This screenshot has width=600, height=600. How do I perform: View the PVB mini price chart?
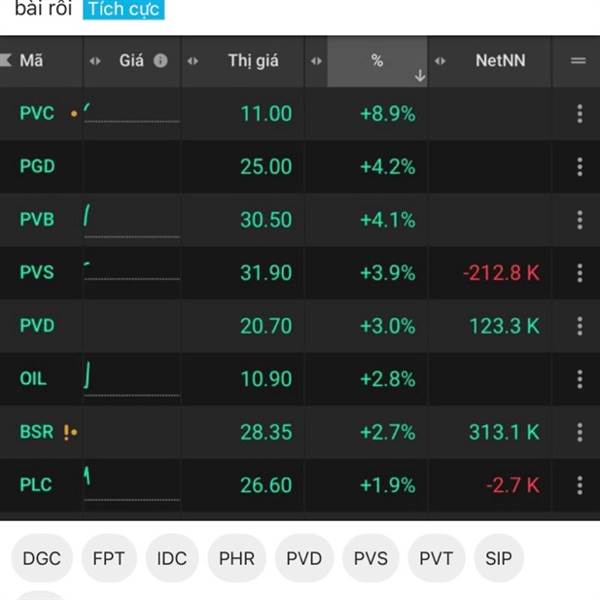(130, 220)
